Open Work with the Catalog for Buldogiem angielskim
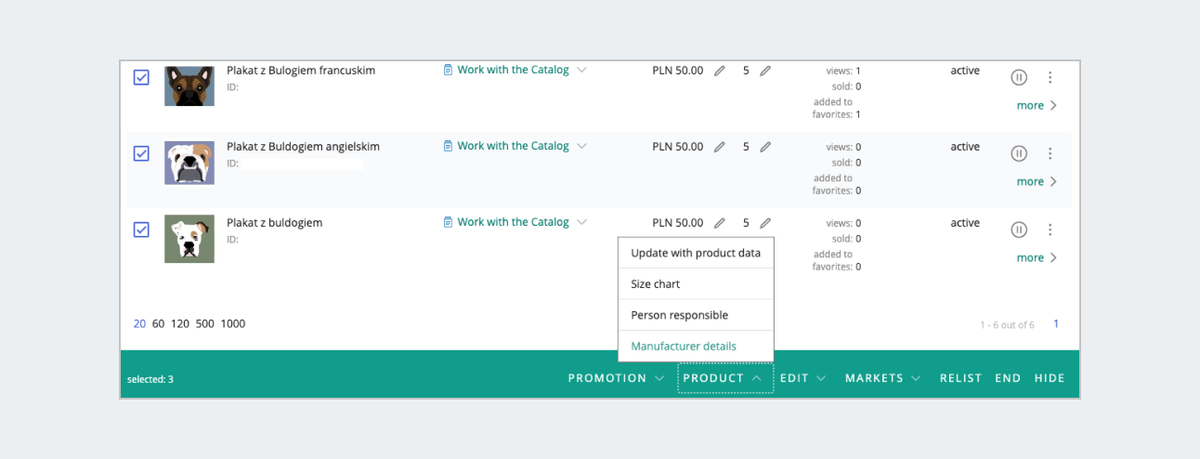Image resolution: width=1200 pixels, height=459 pixels. click(513, 146)
